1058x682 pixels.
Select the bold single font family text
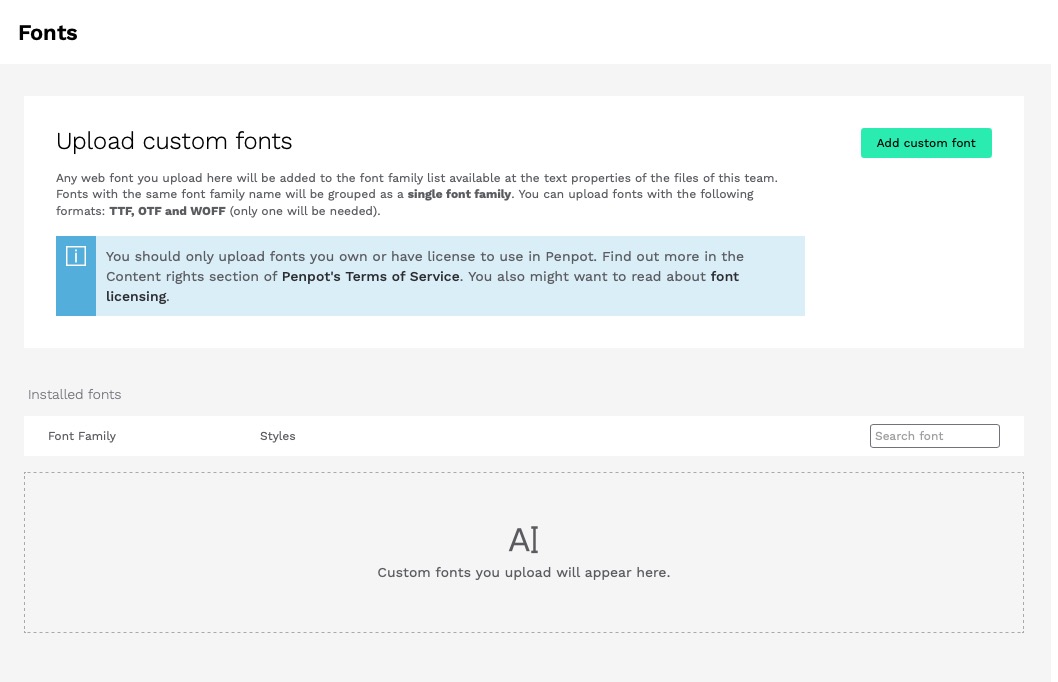(459, 194)
